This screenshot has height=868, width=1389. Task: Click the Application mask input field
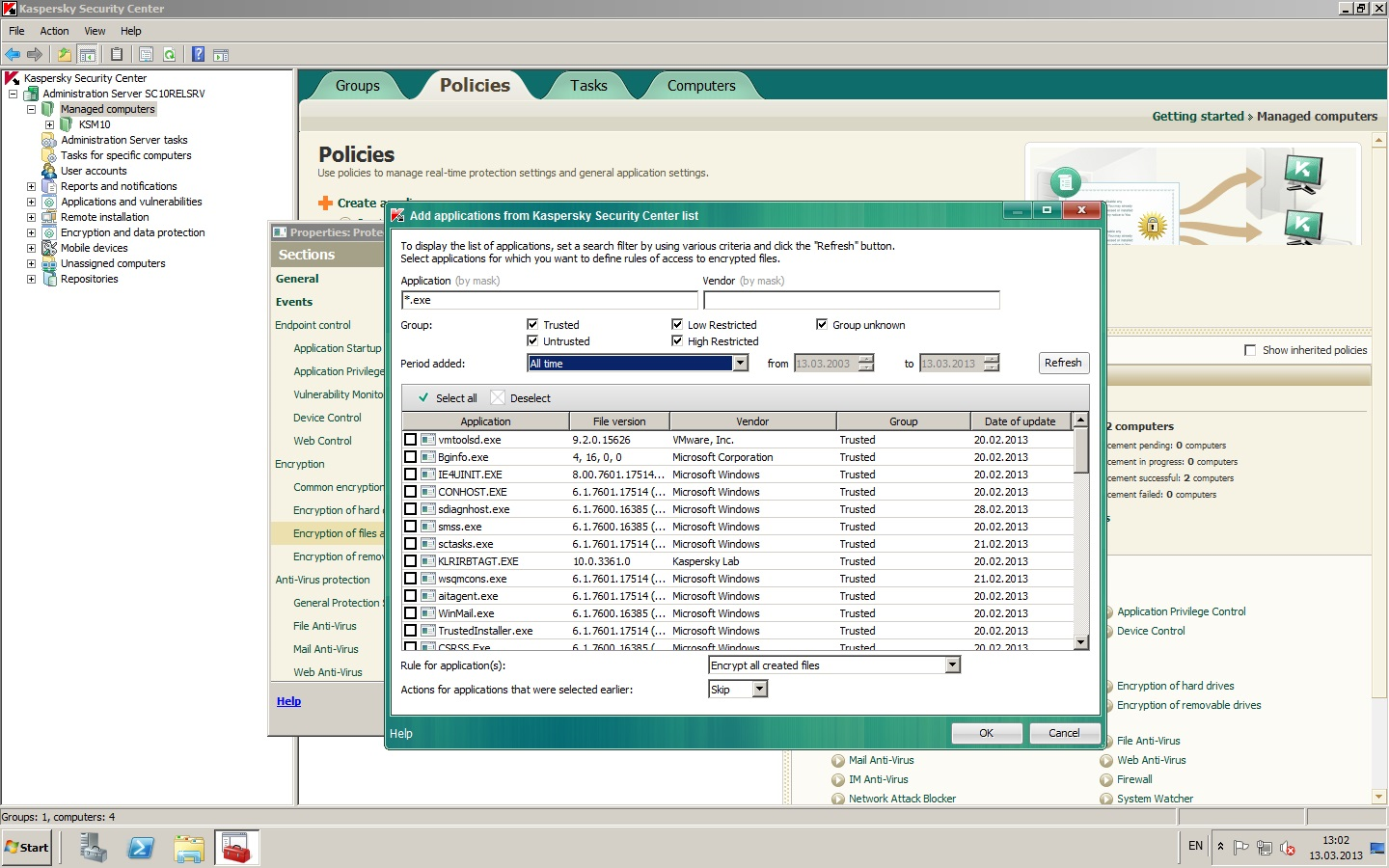(549, 300)
